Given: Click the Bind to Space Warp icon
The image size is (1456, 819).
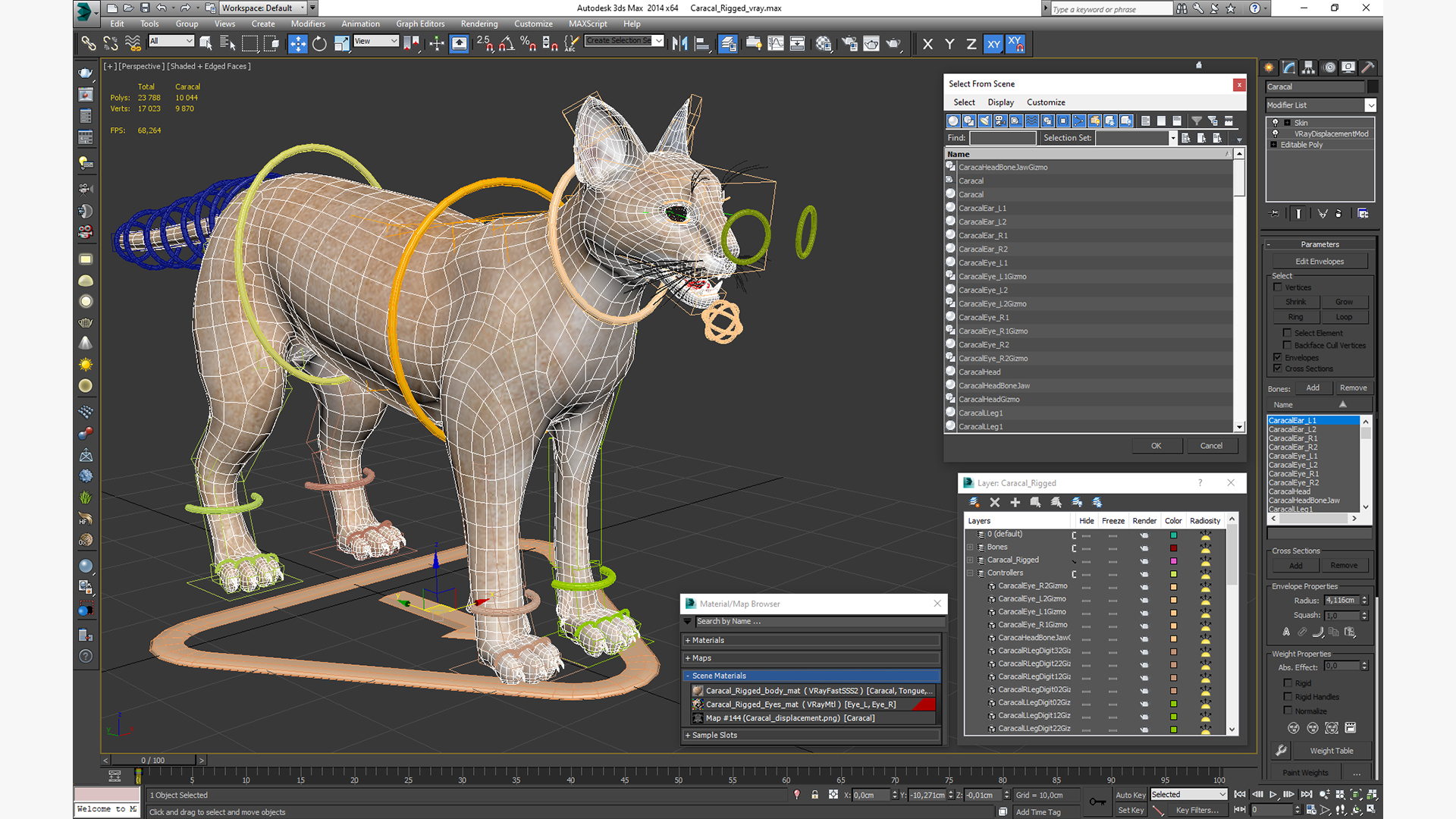Looking at the screenshot, I should coord(133,43).
